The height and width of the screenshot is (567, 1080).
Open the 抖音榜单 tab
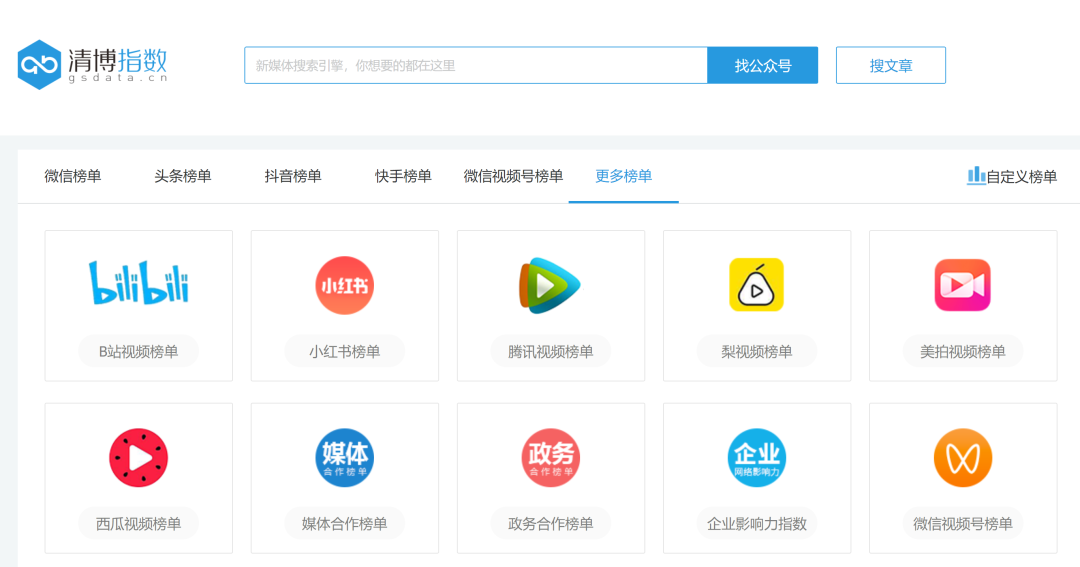click(x=293, y=176)
